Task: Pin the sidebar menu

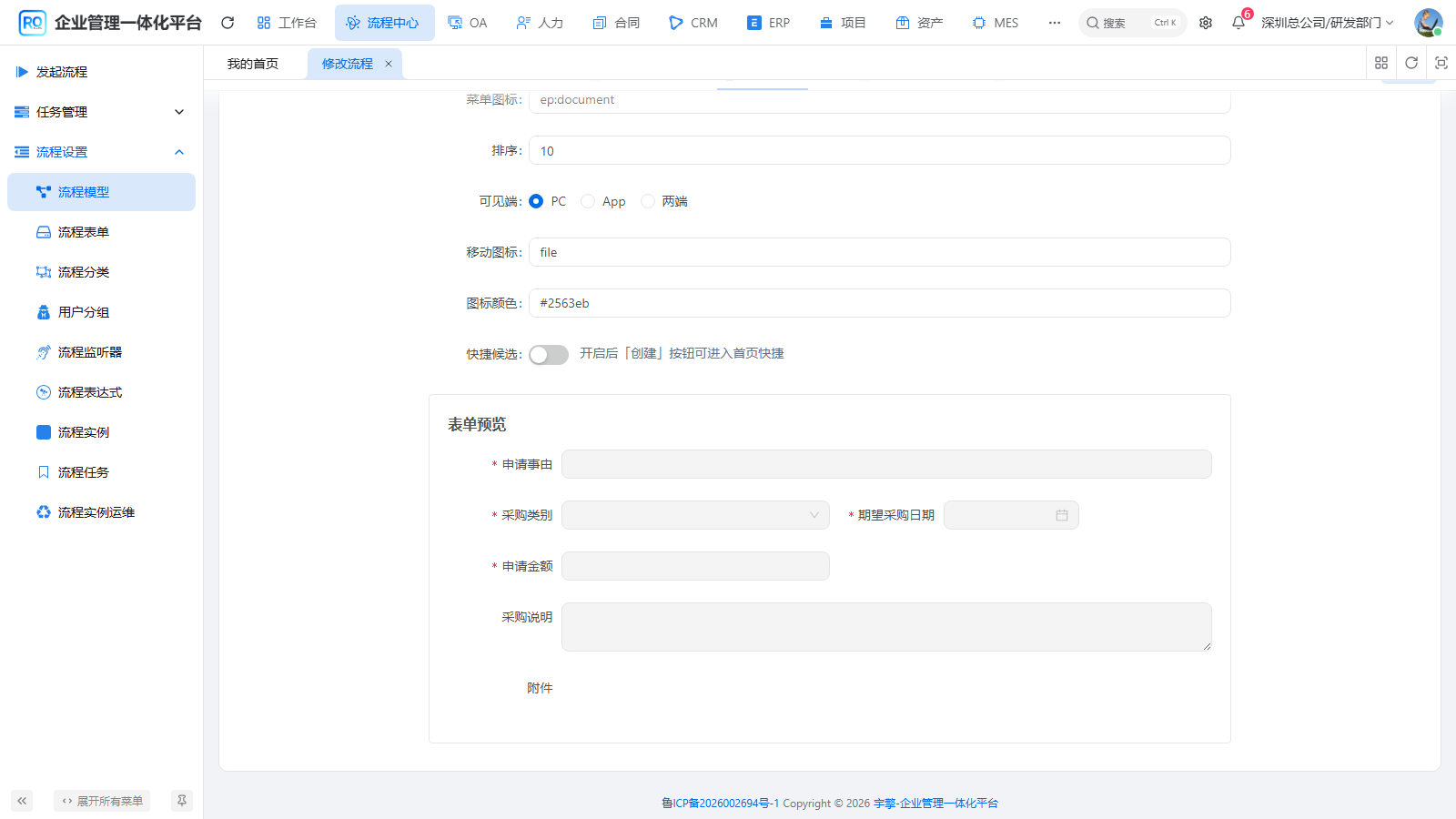Action: (182, 801)
